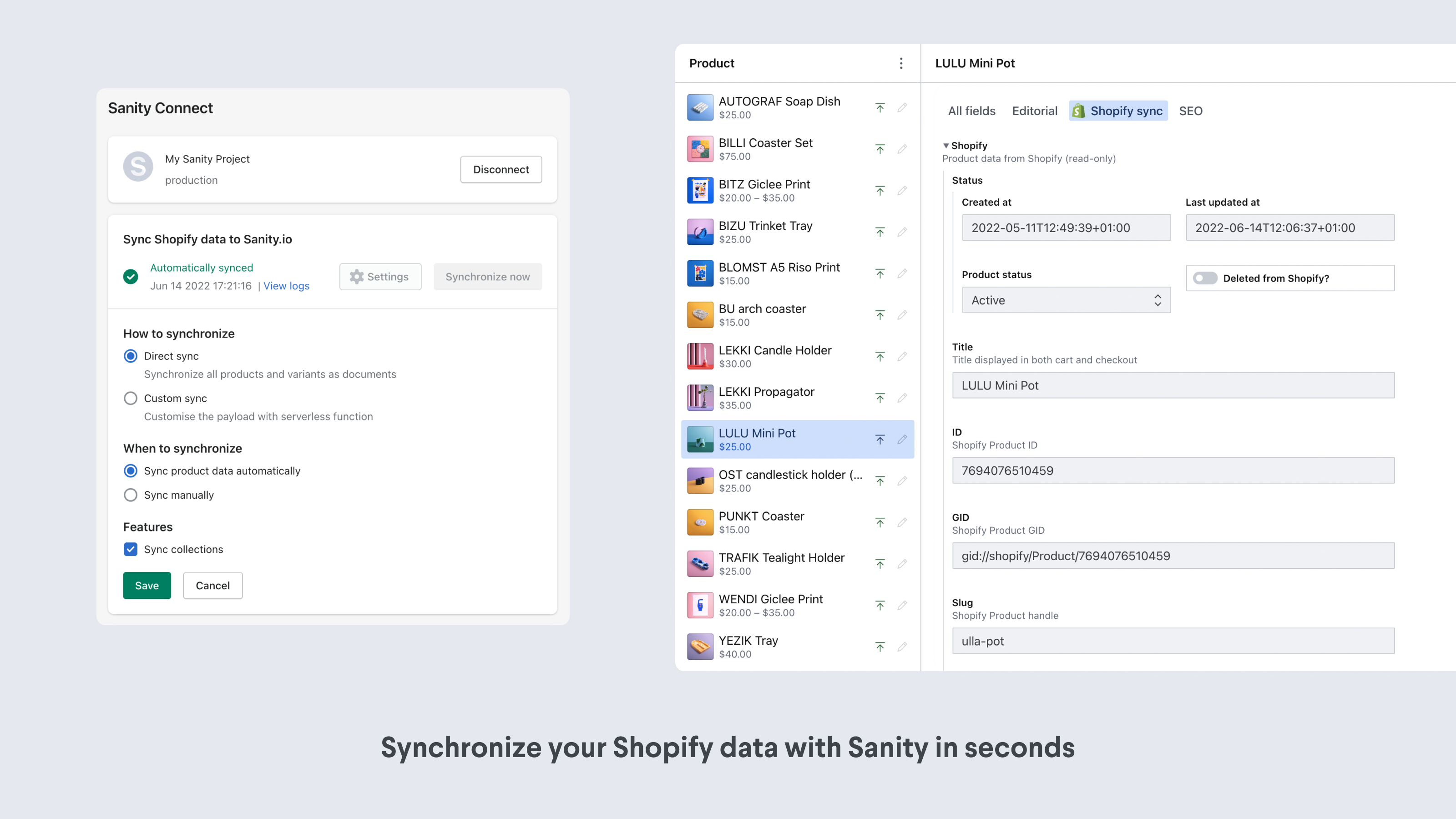Click publish arrow icon for BIZU Trinket Tray
1456x819 pixels.
pos(880,232)
